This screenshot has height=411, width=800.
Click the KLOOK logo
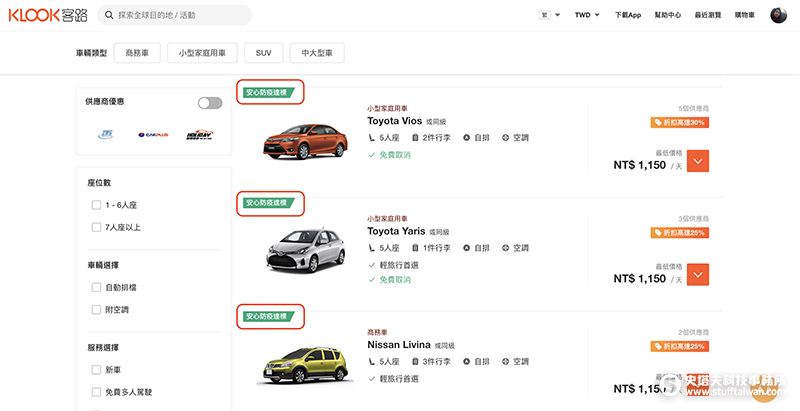pos(48,15)
